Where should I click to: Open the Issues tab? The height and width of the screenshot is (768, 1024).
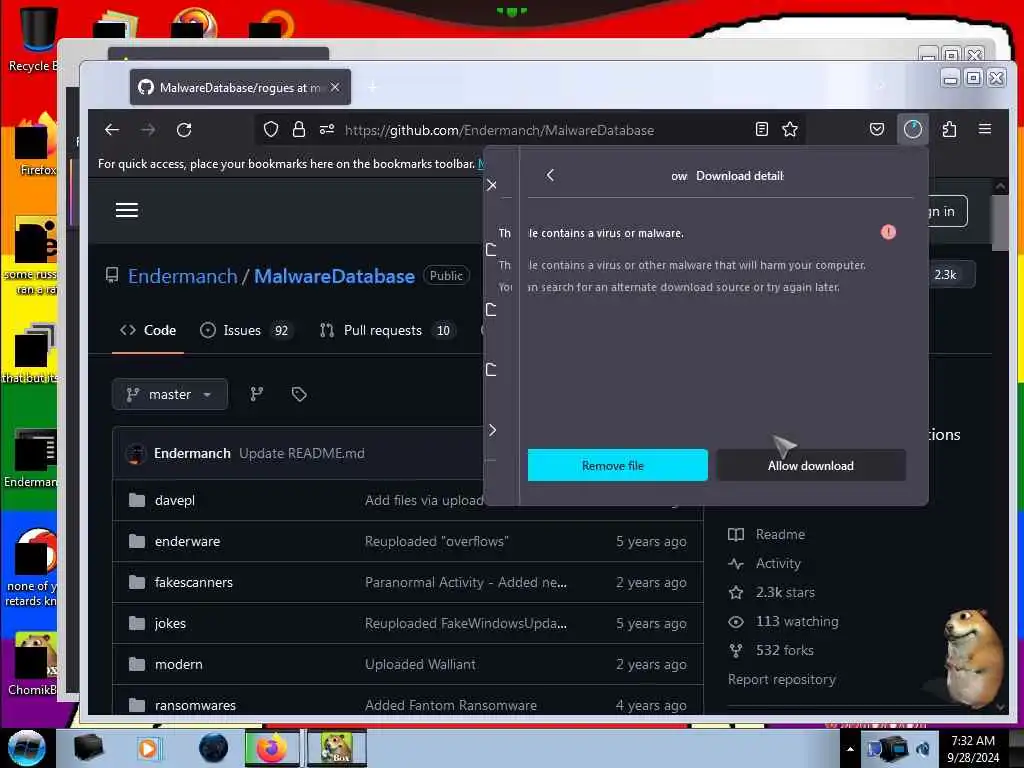tap(246, 330)
